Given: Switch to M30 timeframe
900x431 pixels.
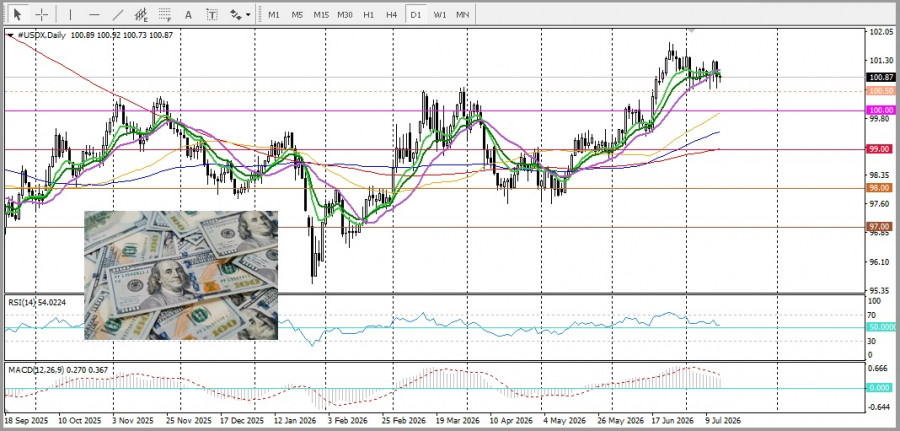Looking at the screenshot, I should 345,15.
